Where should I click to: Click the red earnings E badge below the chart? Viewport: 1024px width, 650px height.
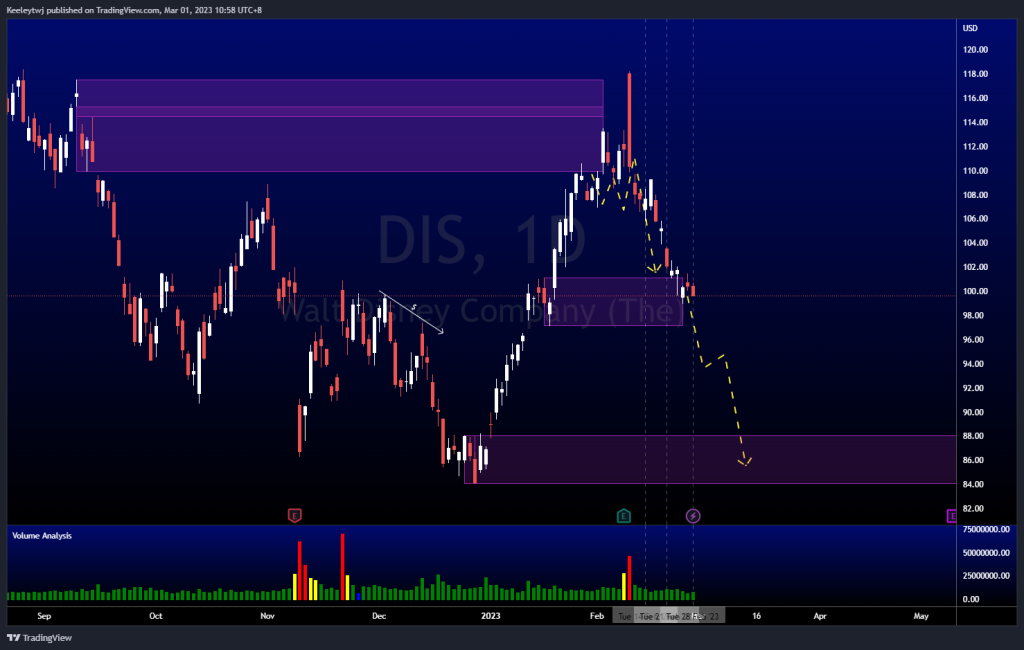[x=295, y=514]
